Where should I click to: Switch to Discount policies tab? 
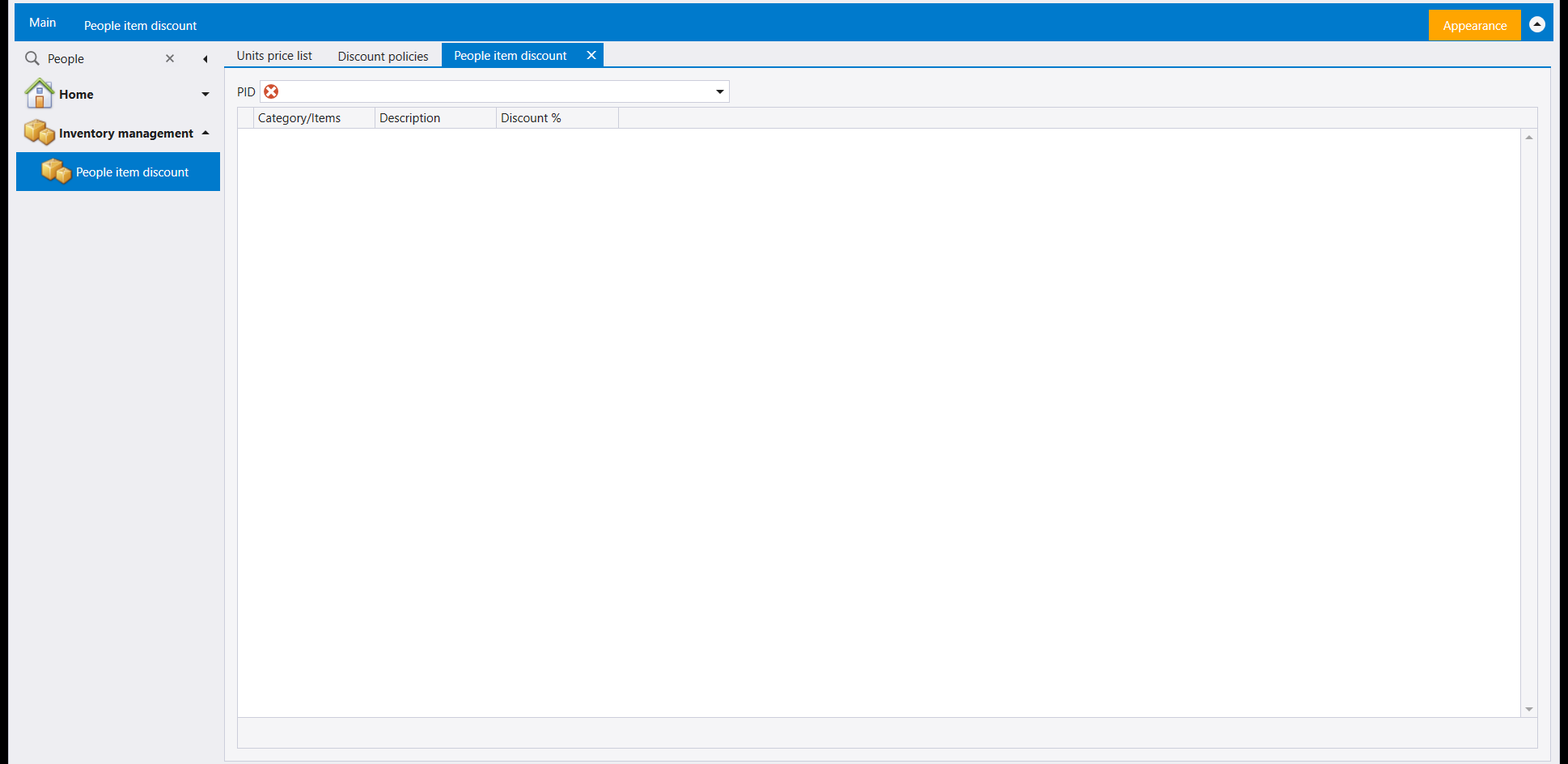[x=383, y=56]
